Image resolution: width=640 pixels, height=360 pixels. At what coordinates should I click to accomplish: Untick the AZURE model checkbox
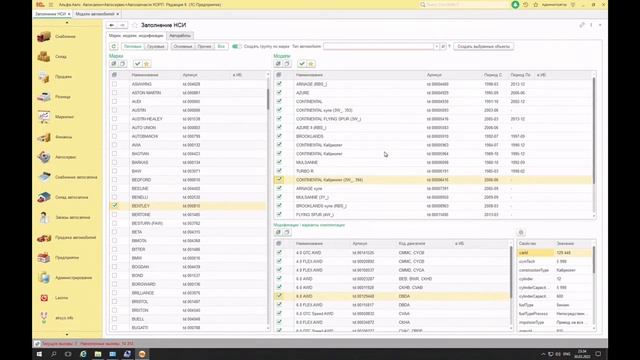[279, 93]
